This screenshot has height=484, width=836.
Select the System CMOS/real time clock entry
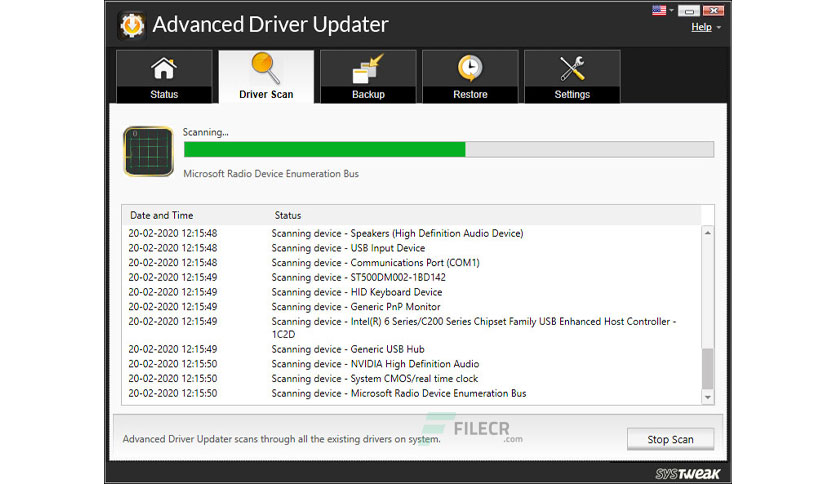412,378
